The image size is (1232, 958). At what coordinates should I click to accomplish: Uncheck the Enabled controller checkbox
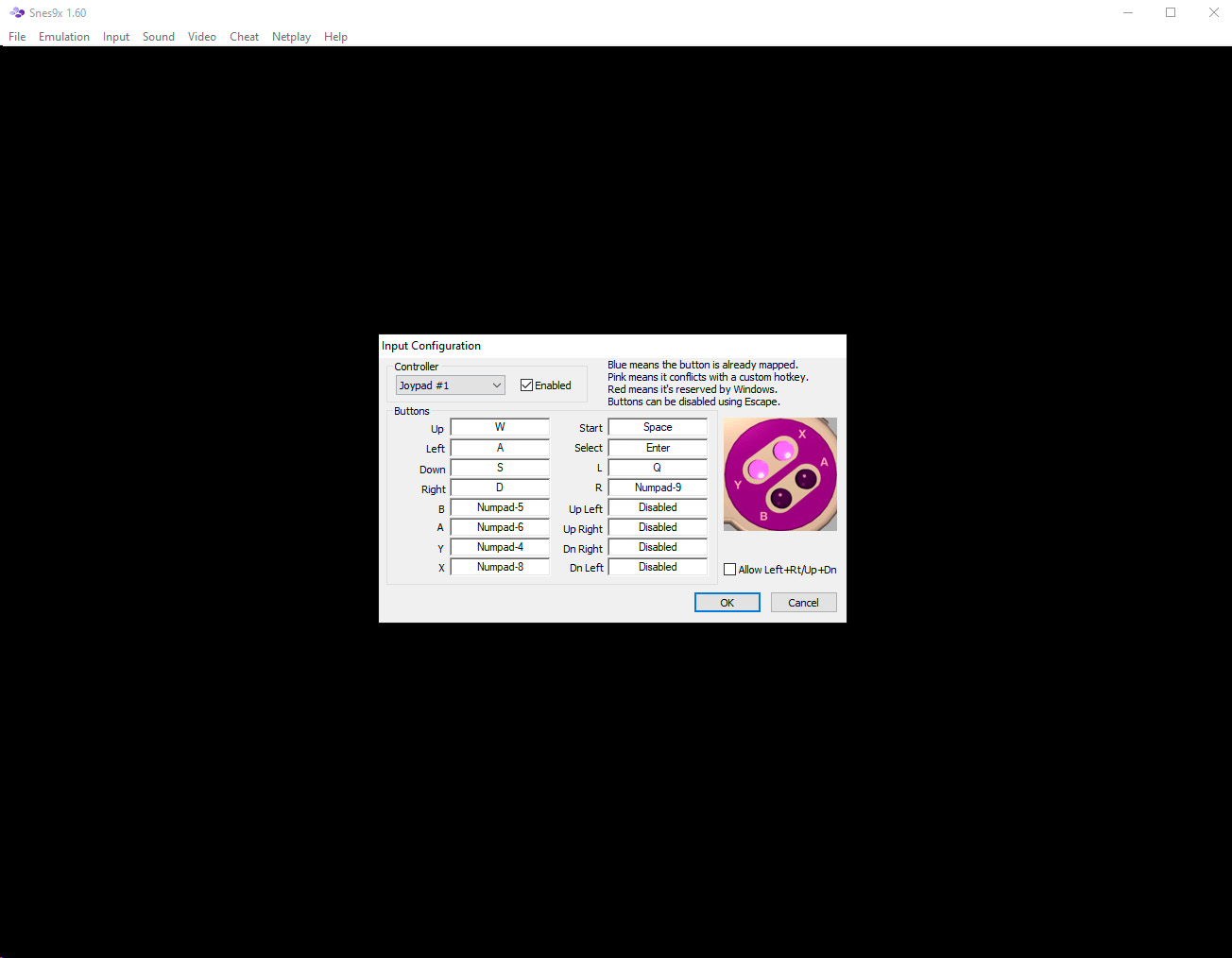pyautogui.click(x=527, y=385)
